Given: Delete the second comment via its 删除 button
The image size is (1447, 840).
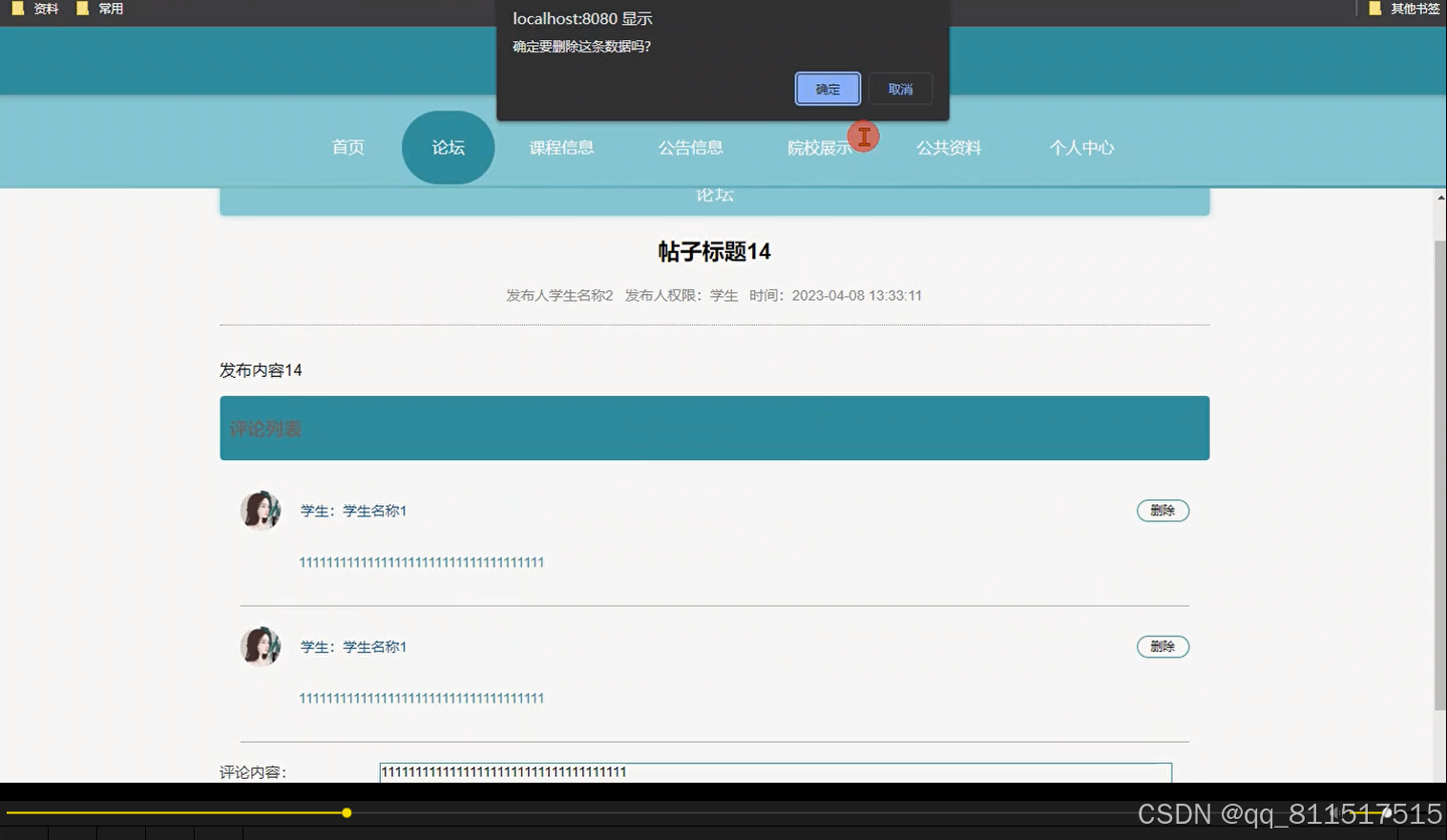Looking at the screenshot, I should pyautogui.click(x=1163, y=646).
